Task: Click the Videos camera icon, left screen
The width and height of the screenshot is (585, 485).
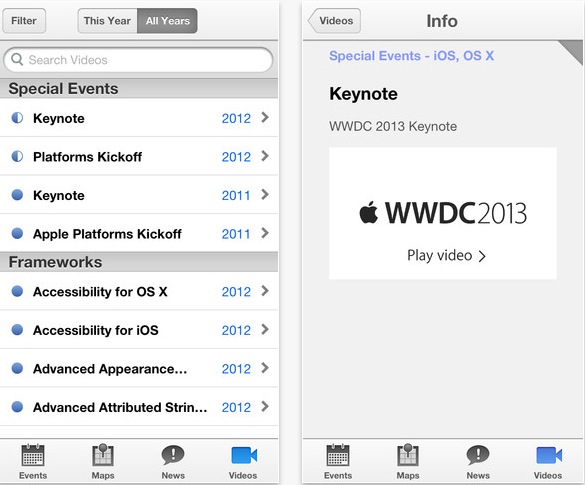Action: (x=244, y=456)
